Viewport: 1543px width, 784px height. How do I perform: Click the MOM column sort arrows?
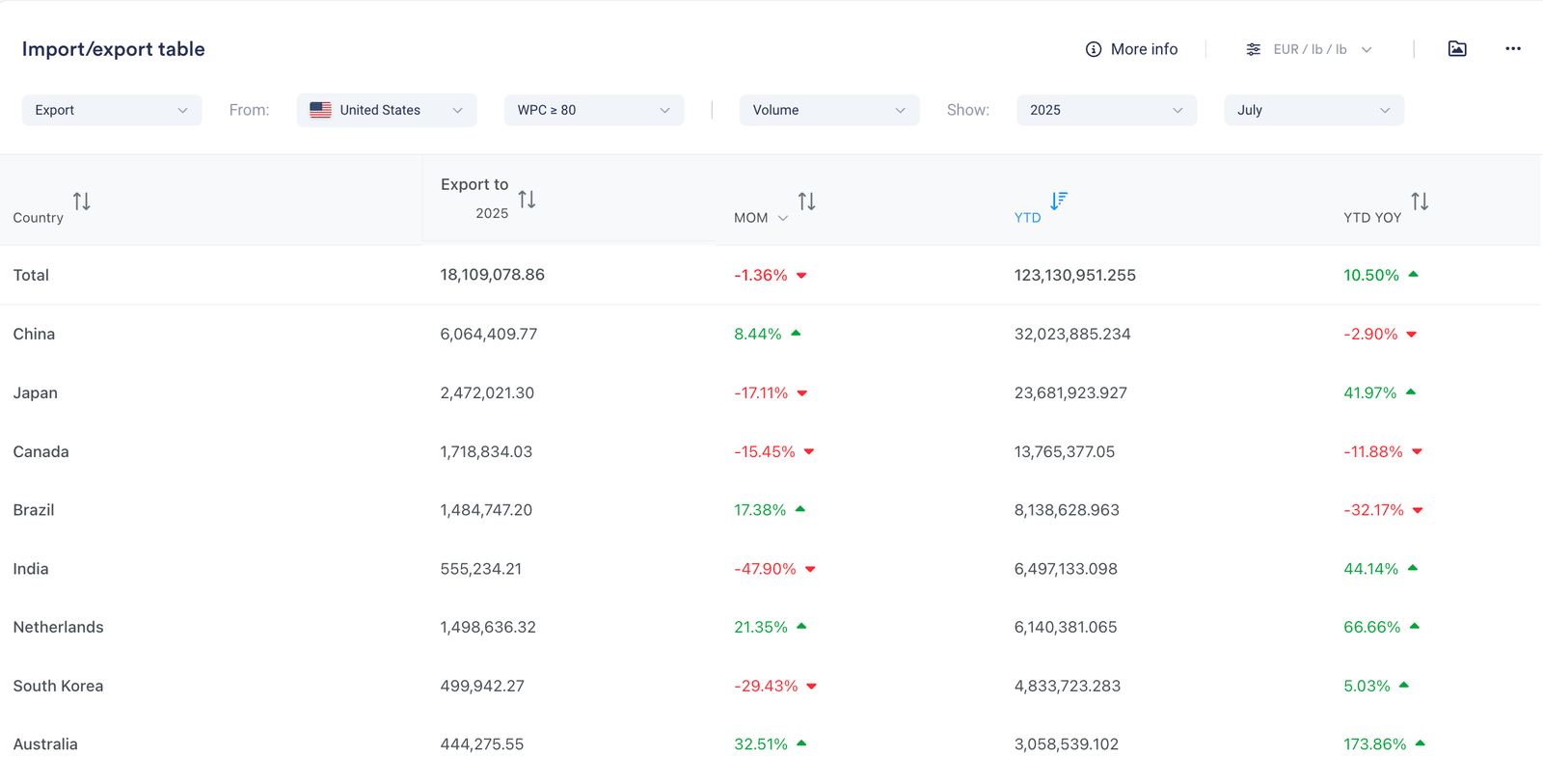coord(807,202)
